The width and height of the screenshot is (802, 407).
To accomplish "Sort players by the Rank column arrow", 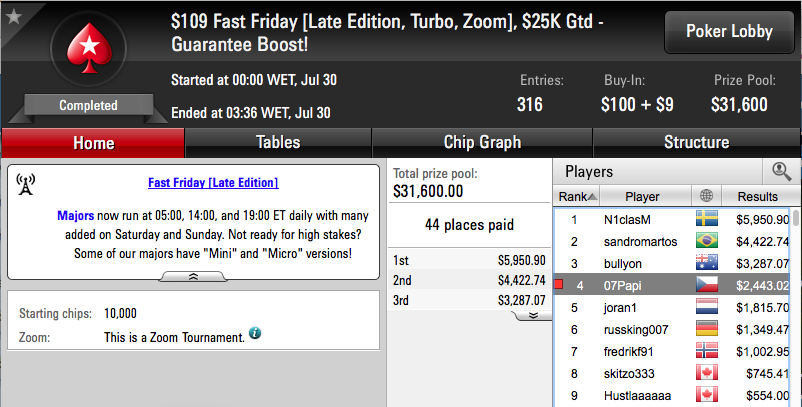I will coord(592,196).
